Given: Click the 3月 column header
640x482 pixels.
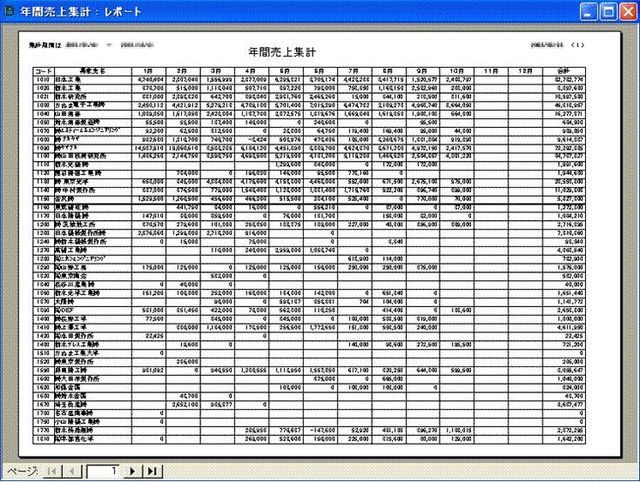Looking at the screenshot, I should click(x=217, y=71).
